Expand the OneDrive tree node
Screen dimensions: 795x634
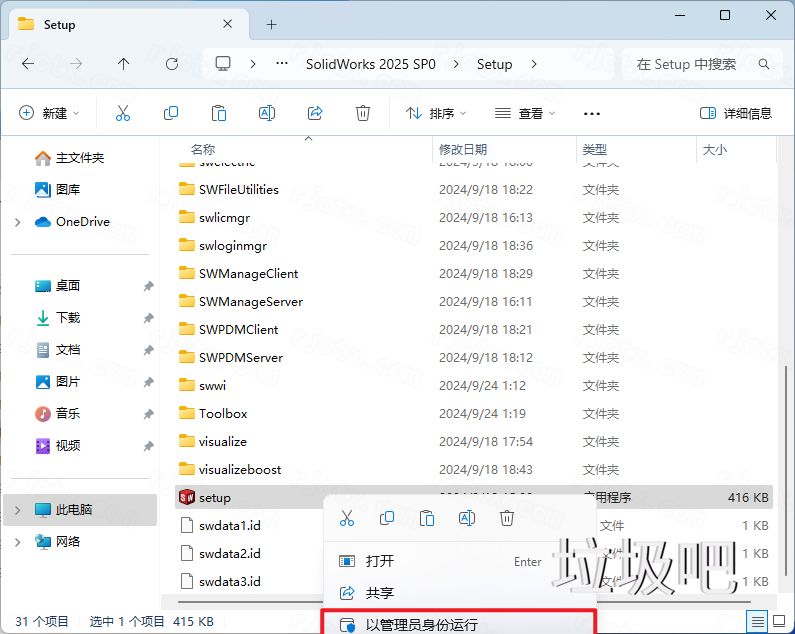point(18,222)
